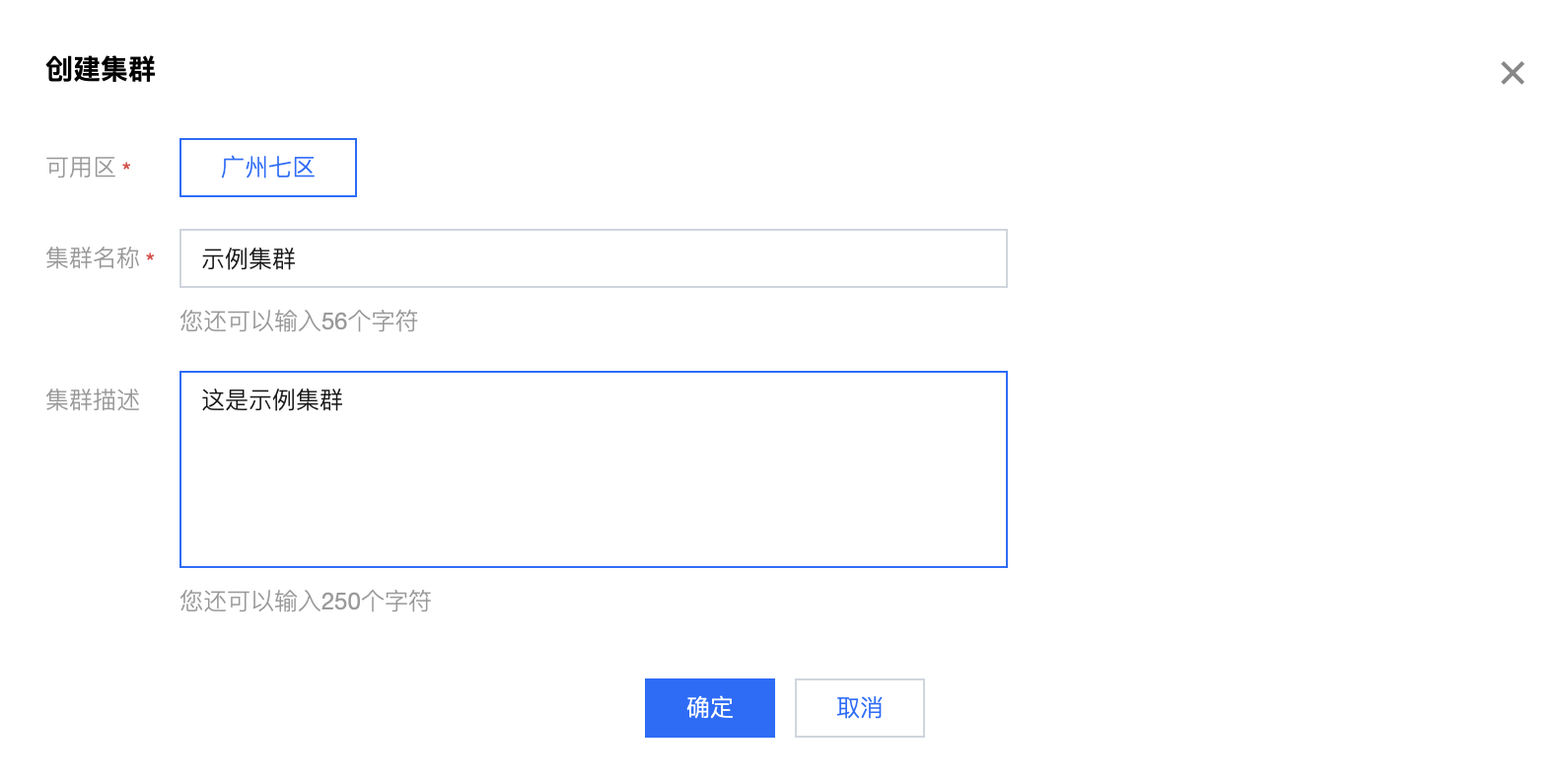Click the 您还可以输入56个字符 hint text
Image resolution: width=1568 pixels, height=783 pixels.
point(298,321)
